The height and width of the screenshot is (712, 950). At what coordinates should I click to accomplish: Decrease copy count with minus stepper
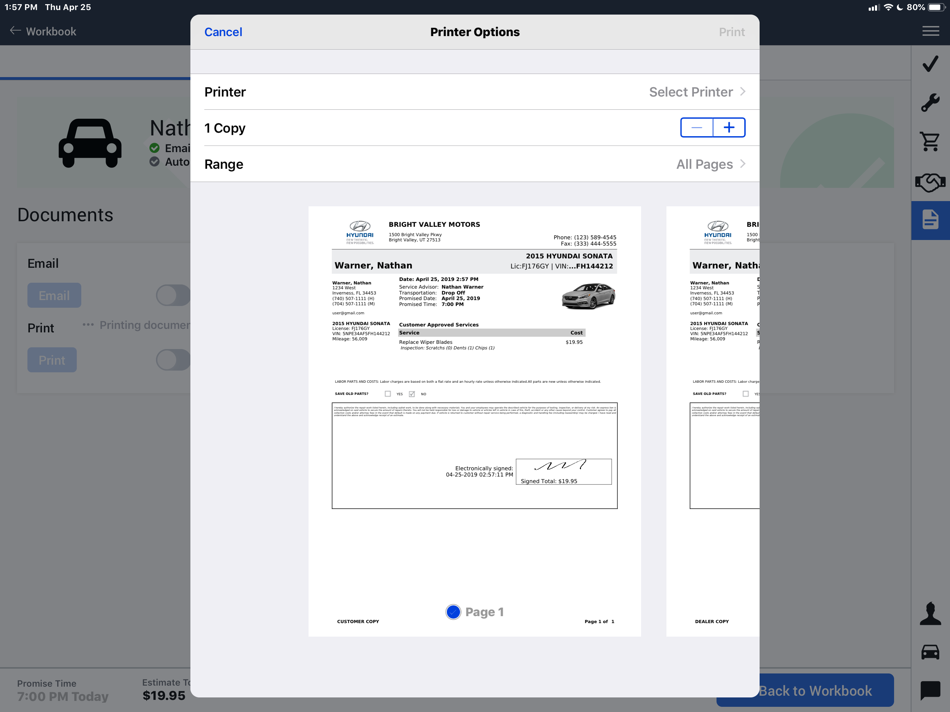click(697, 128)
